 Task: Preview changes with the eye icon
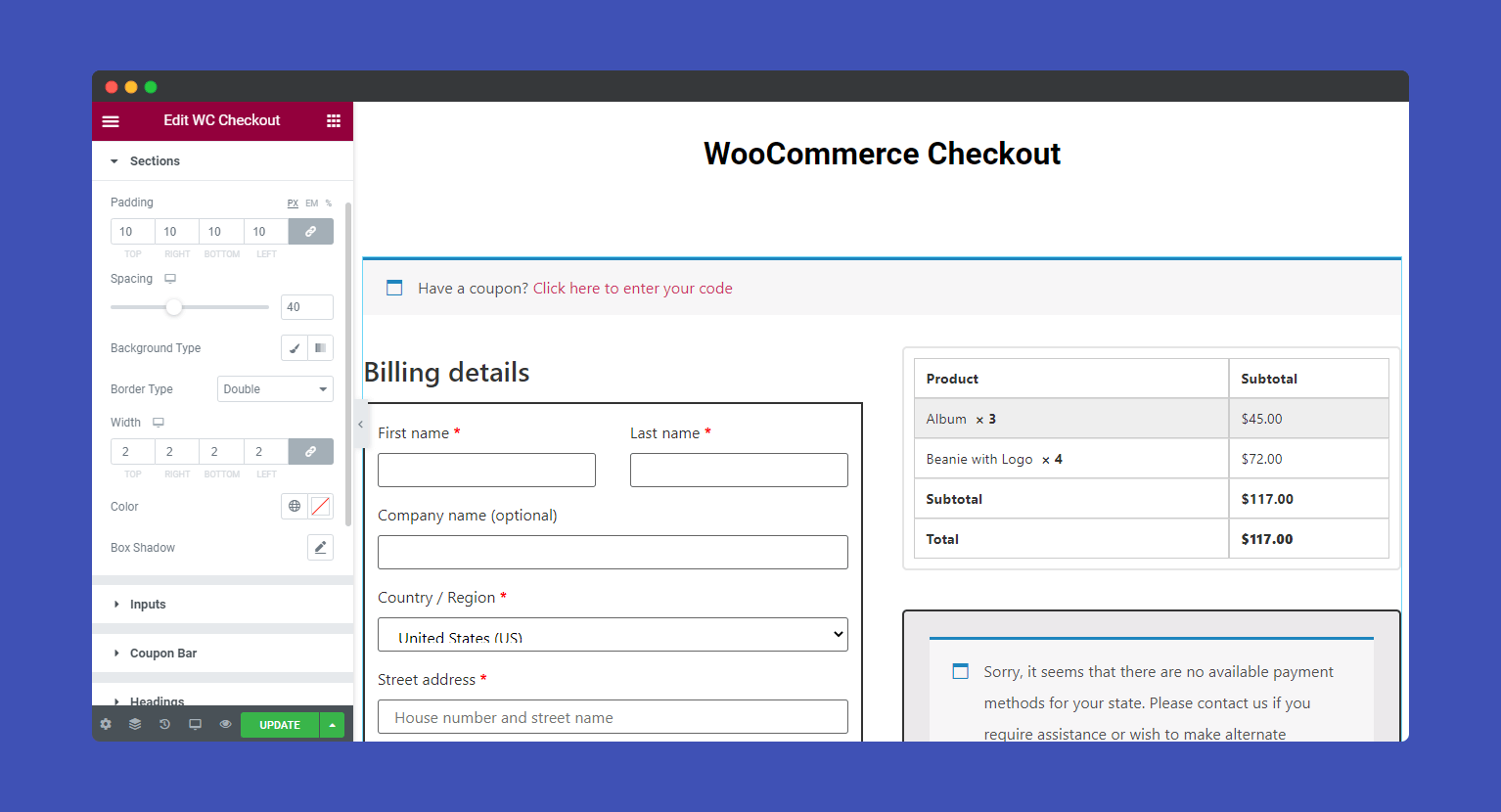[x=225, y=725]
